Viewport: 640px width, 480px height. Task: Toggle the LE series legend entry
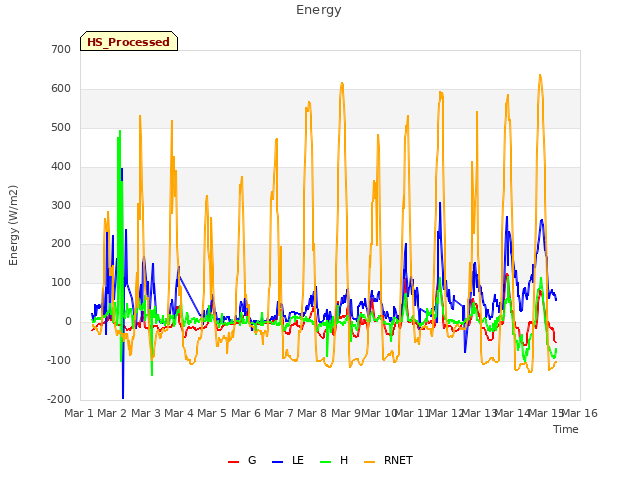(288, 460)
